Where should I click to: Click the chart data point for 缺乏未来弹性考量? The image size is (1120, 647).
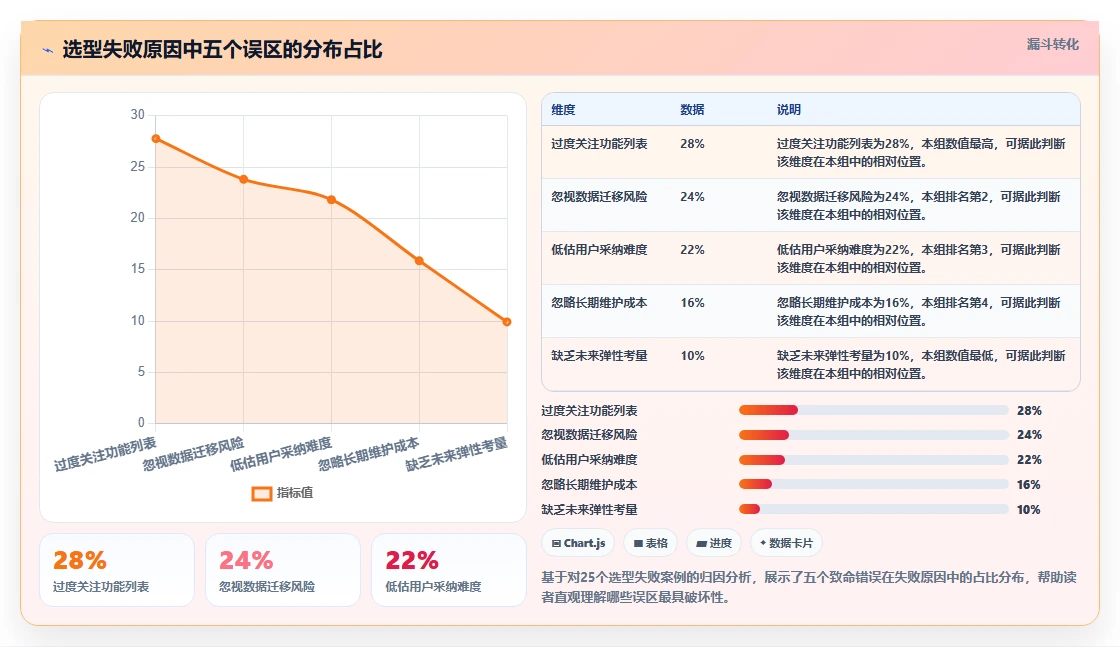[506, 322]
